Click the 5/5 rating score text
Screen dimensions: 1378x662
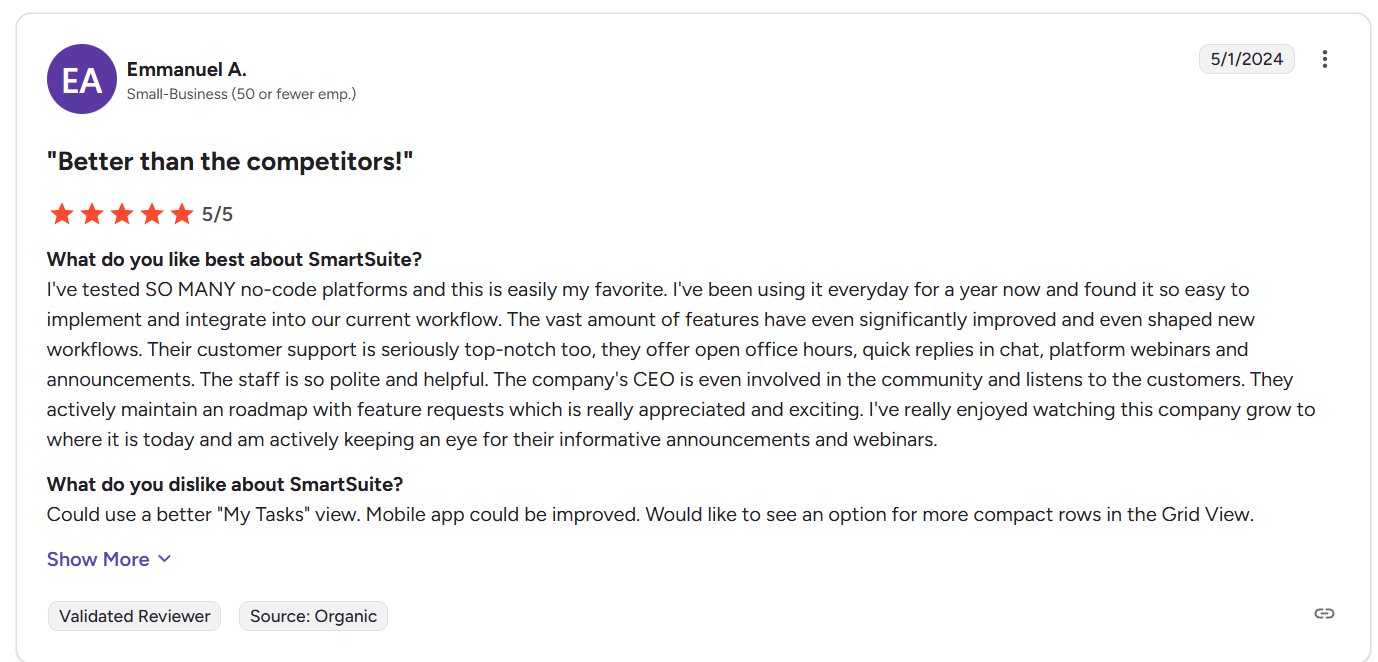[x=217, y=214]
